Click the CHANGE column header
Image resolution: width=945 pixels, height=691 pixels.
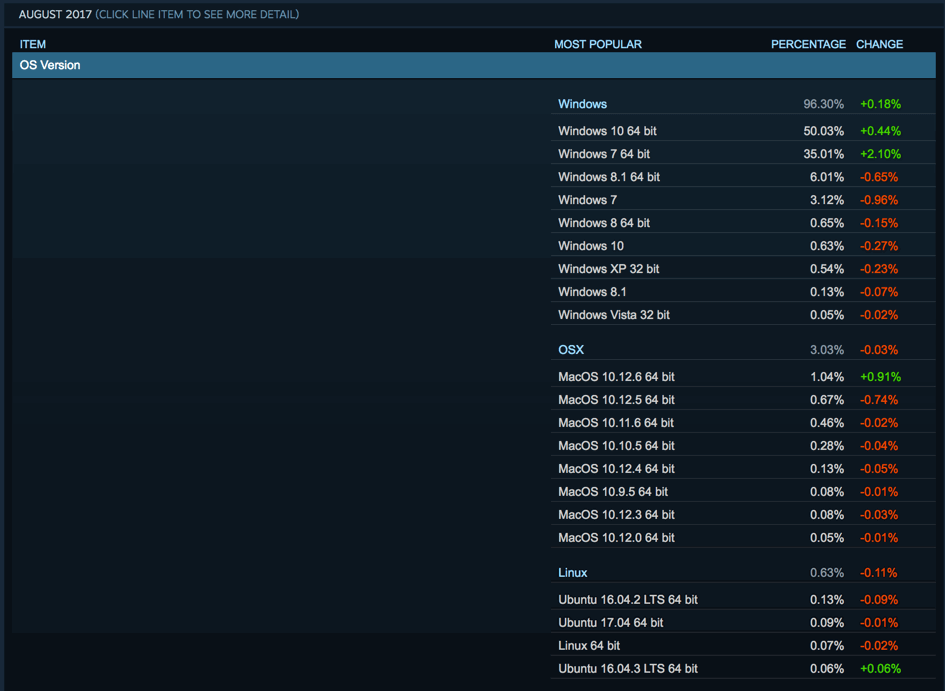(x=879, y=45)
